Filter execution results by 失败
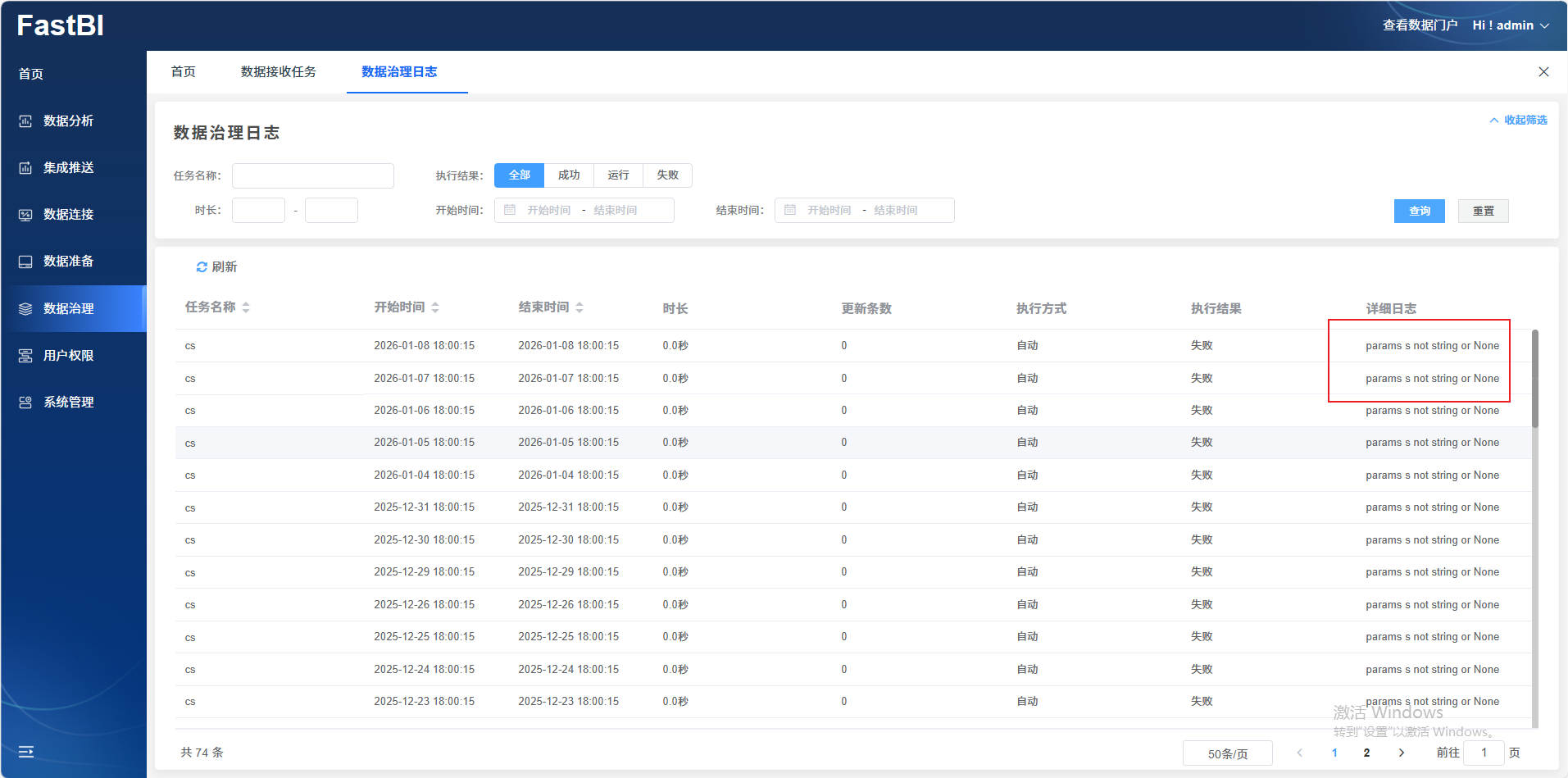The image size is (1568, 778). point(667,175)
